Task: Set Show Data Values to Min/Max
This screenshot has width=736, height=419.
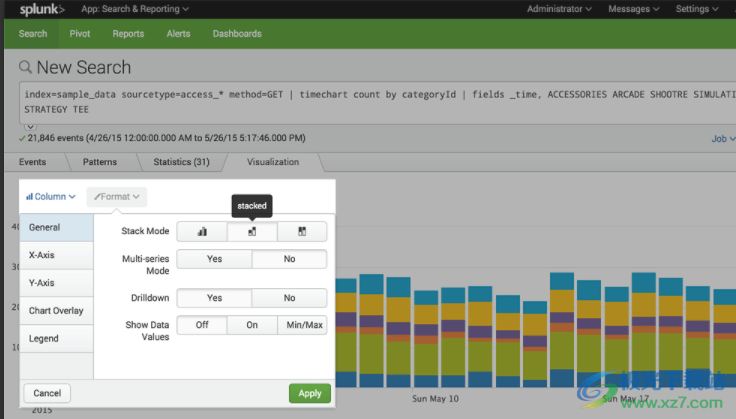Action: pos(302,325)
